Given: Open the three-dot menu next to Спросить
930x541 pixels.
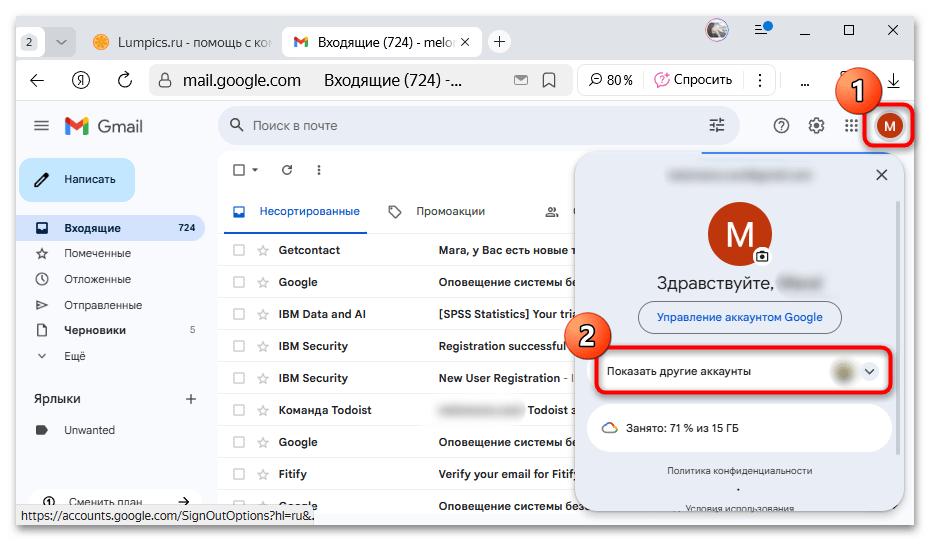Looking at the screenshot, I should (760, 80).
